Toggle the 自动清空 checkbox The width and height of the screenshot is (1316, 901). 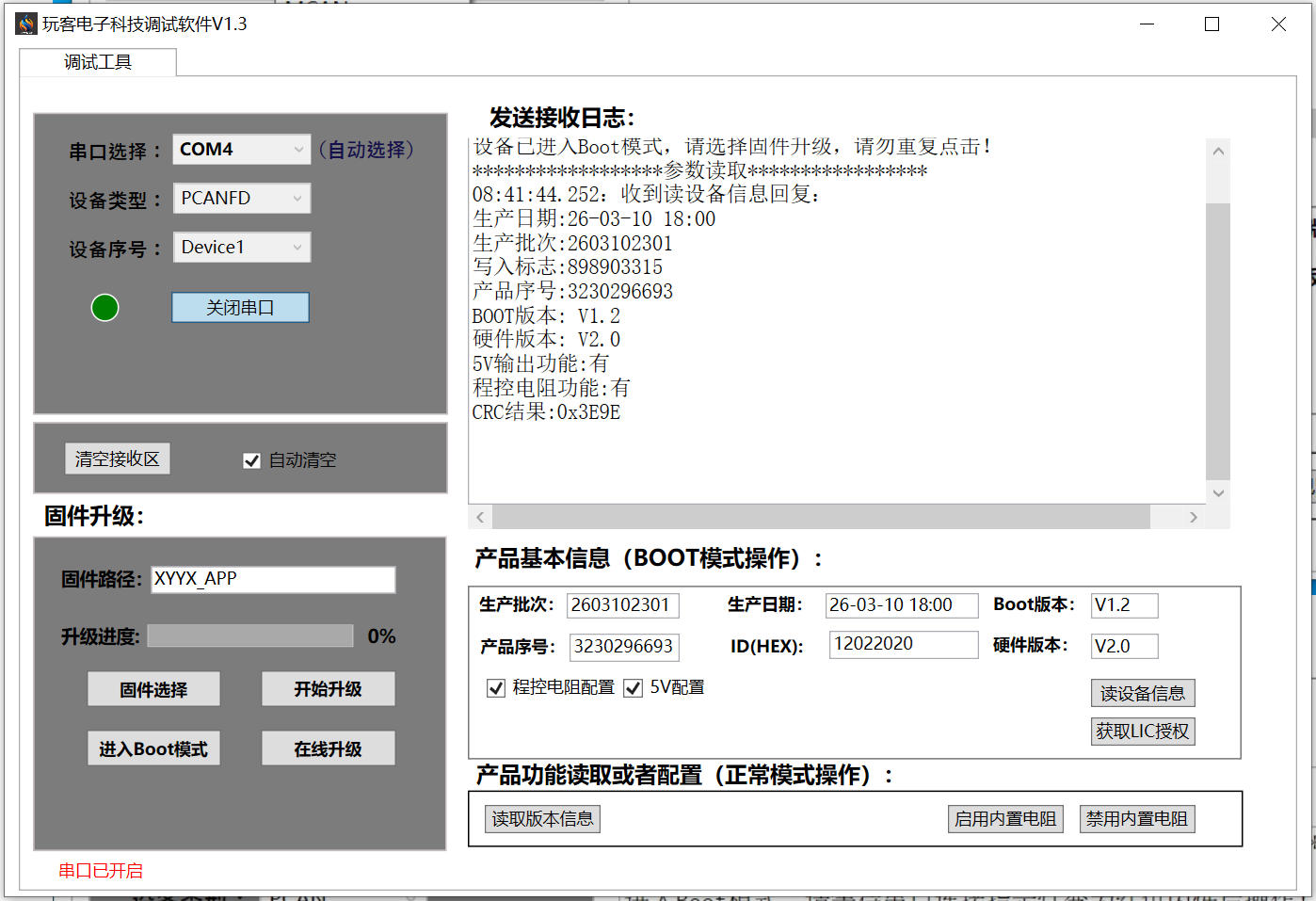tap(251, 460)
